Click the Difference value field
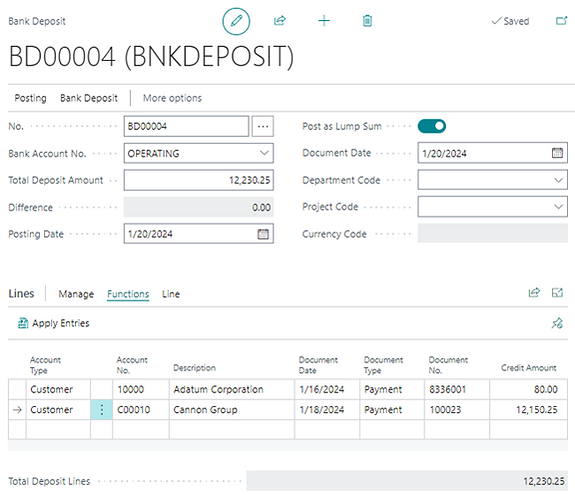 point(199,207)
